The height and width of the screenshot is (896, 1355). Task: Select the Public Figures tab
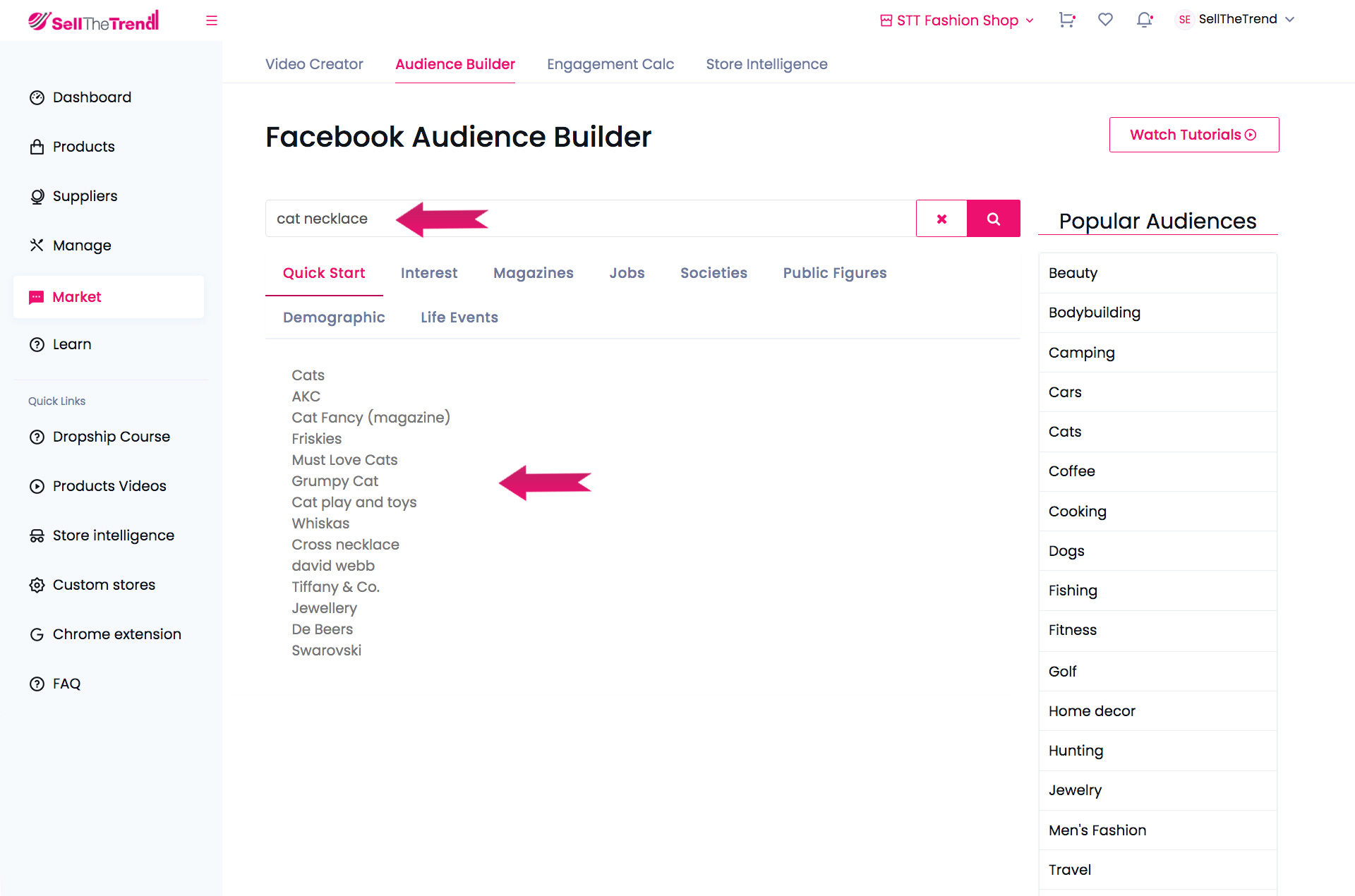[x=835, y=273]
